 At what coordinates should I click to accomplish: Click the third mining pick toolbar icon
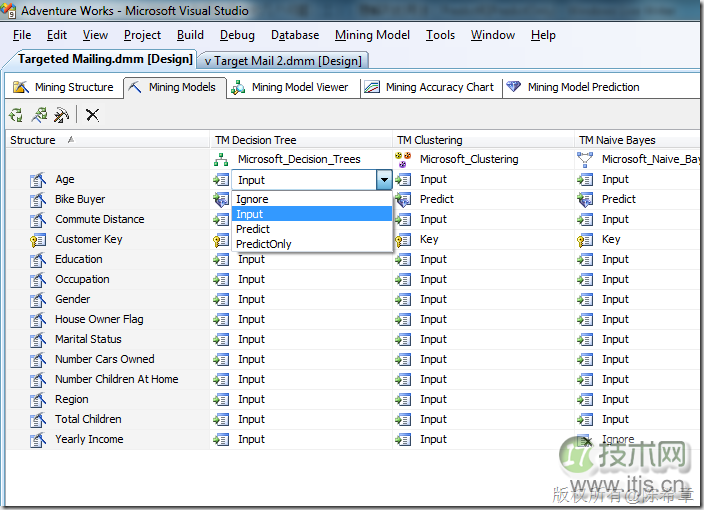[61, 115]
